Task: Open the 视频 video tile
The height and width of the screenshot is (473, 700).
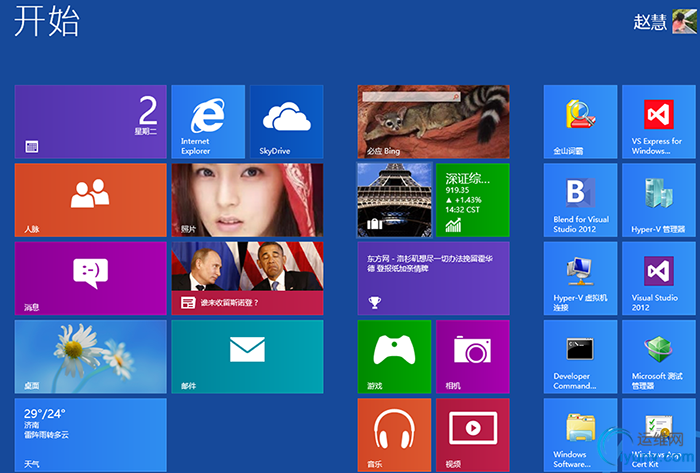Action: [x=472, y=433]
